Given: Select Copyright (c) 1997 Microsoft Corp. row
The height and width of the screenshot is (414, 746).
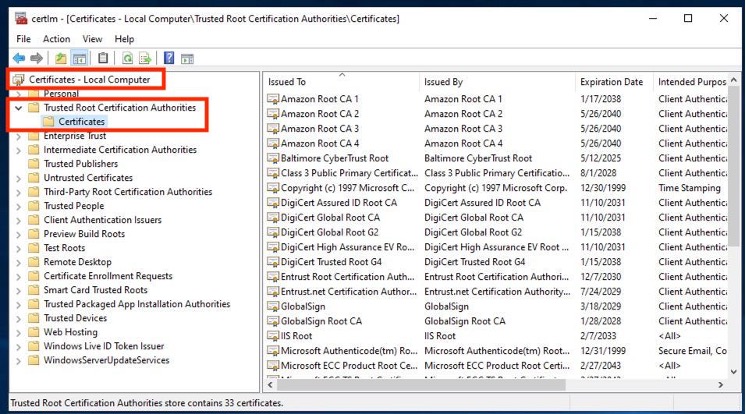Looking at the screenshot, I should point(497,188).
